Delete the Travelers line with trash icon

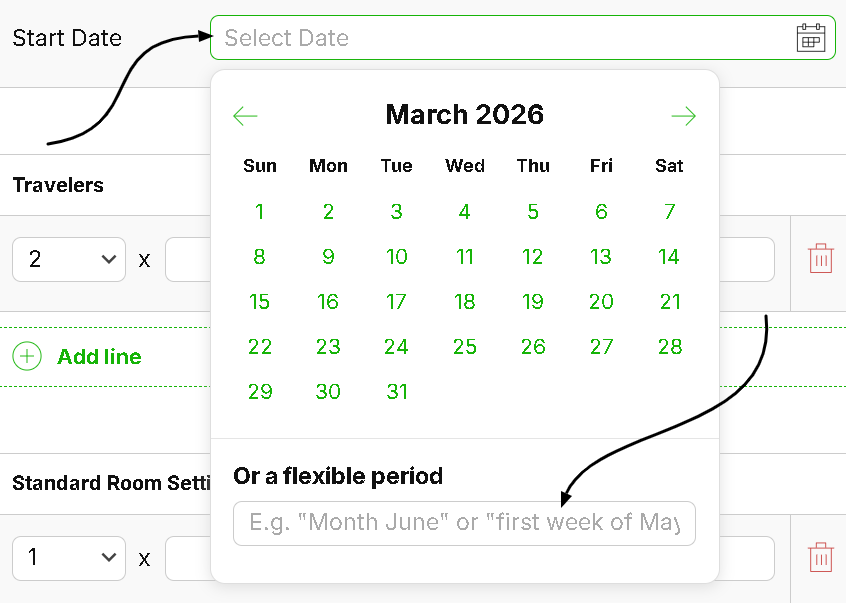point(820,259)
